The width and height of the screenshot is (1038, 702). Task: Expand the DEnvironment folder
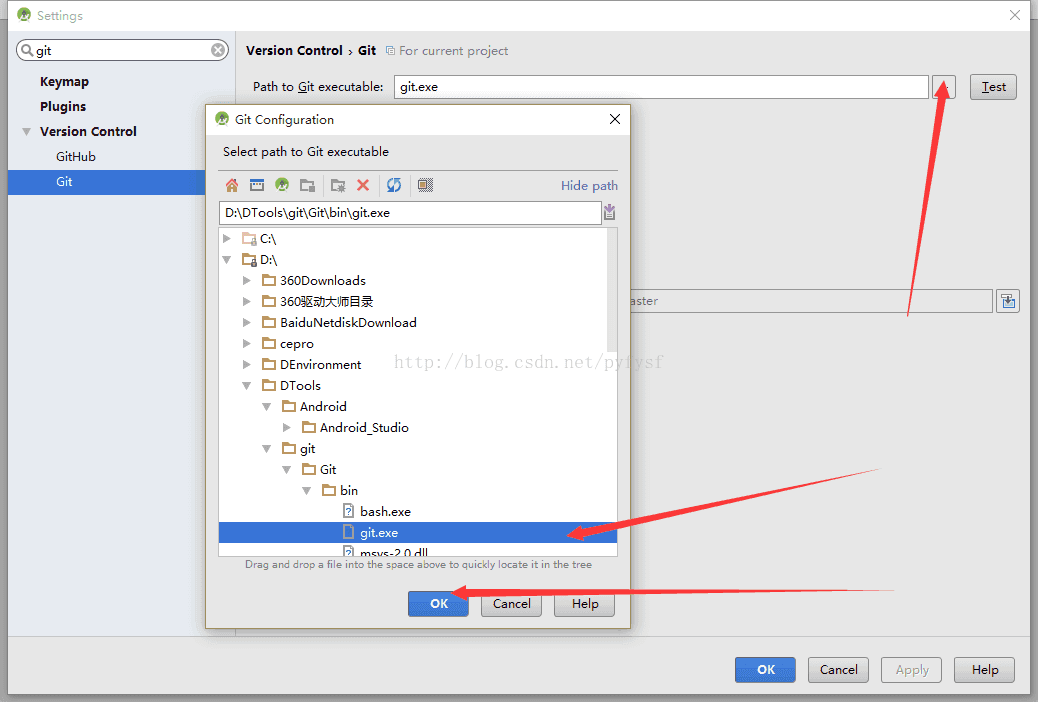point(247,365)
